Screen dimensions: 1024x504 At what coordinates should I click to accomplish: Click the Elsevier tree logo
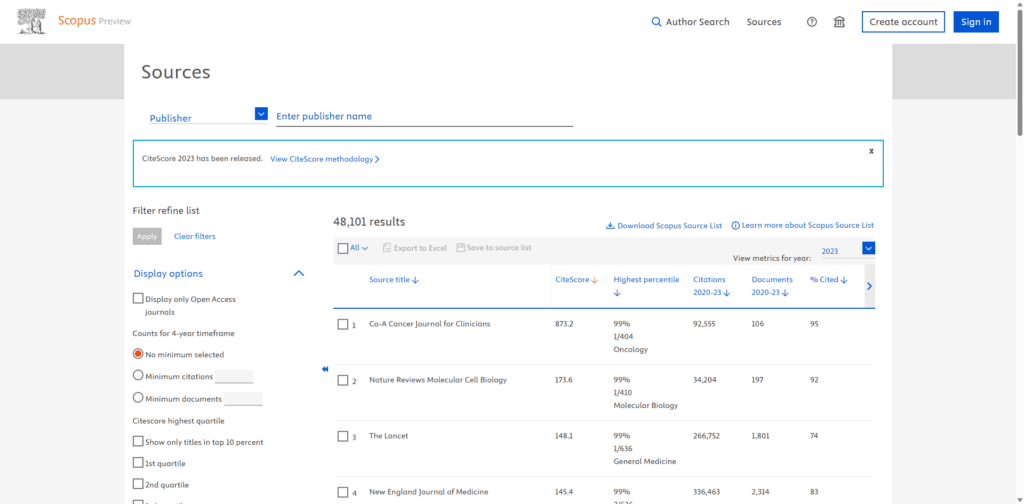pyautogui.click(x=32, y=22)
